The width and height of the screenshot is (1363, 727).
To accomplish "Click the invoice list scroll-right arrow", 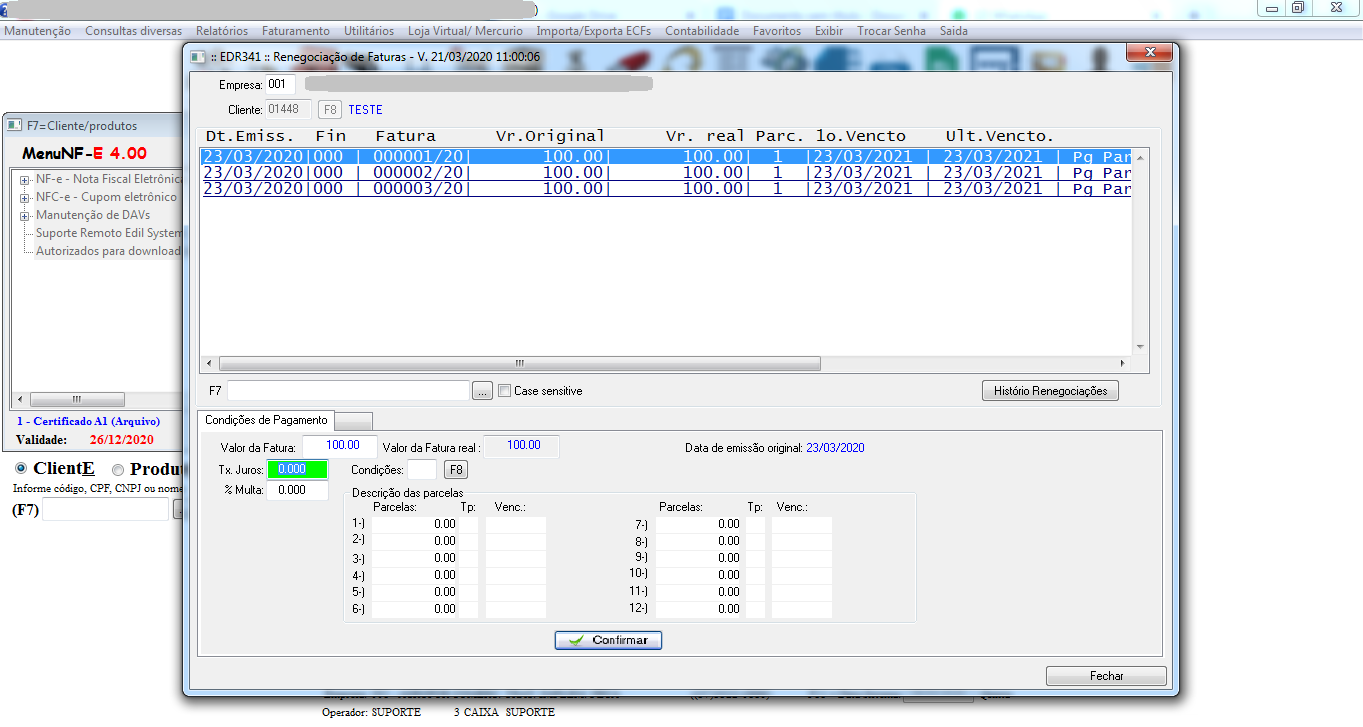I will click(1122, 364).
